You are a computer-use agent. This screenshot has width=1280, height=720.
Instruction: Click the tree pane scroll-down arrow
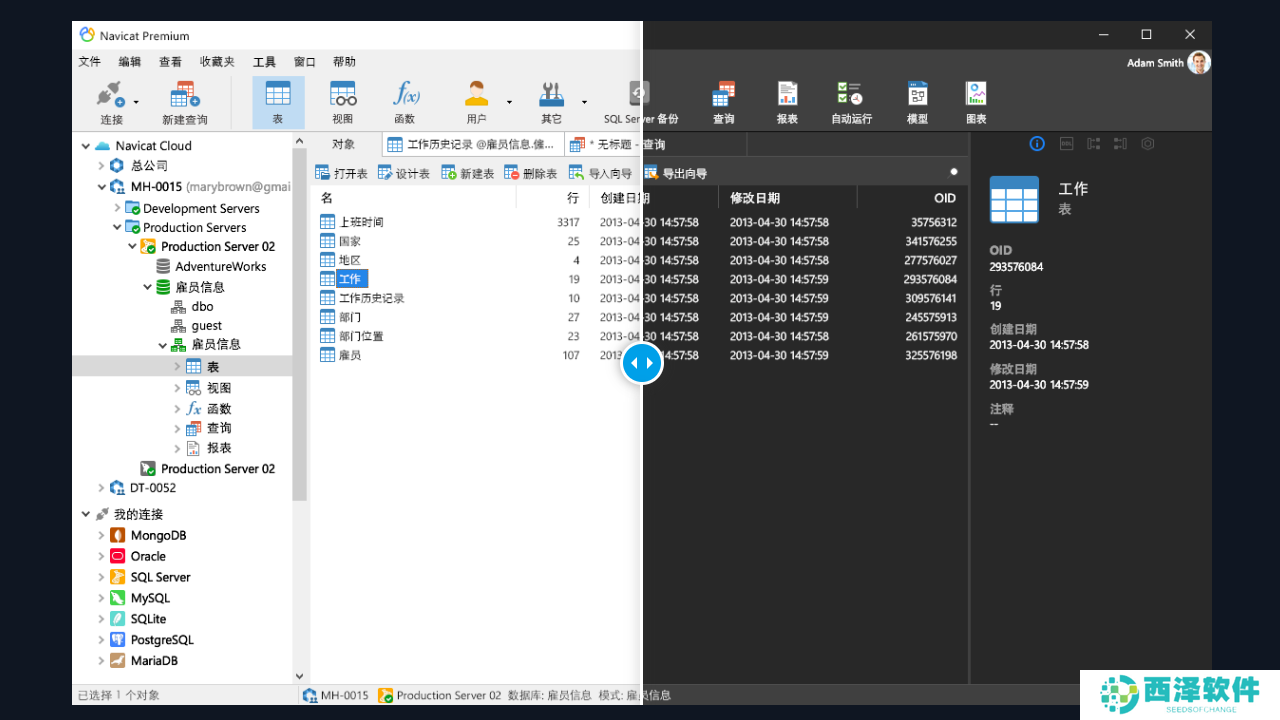pyautogui.click(x=299, y=676)
